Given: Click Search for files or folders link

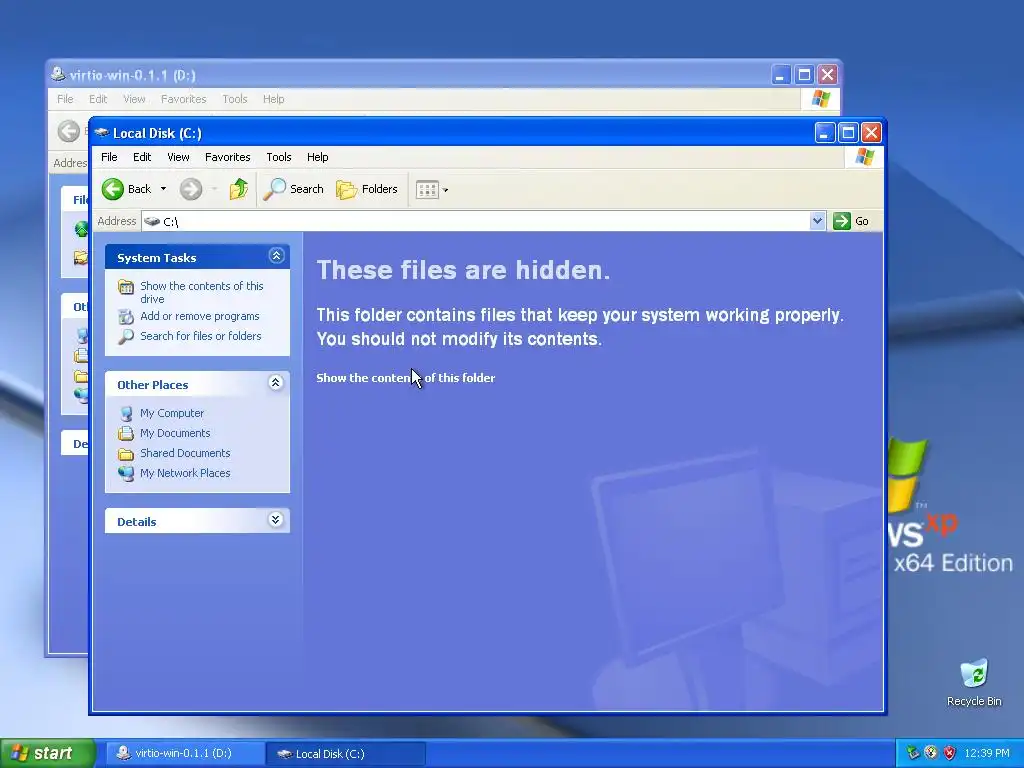Looking at the screenshot, I should 200,336.
